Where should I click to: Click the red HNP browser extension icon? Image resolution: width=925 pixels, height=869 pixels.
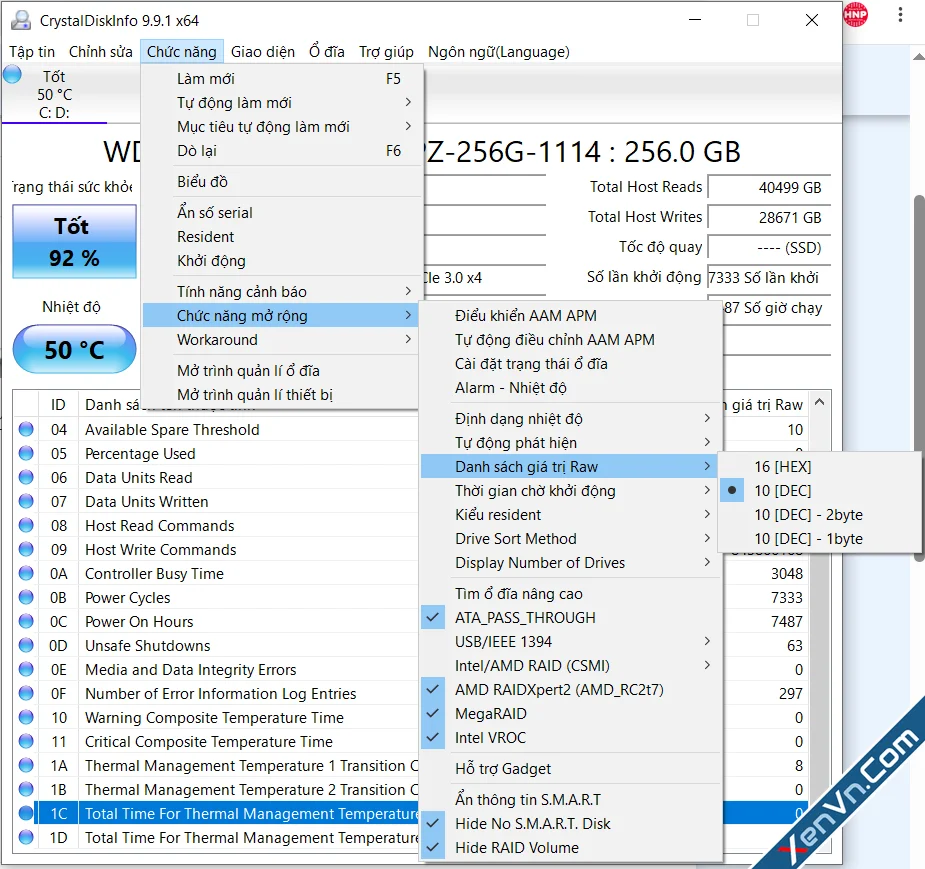pyautogui.click(x=855, y=15)
